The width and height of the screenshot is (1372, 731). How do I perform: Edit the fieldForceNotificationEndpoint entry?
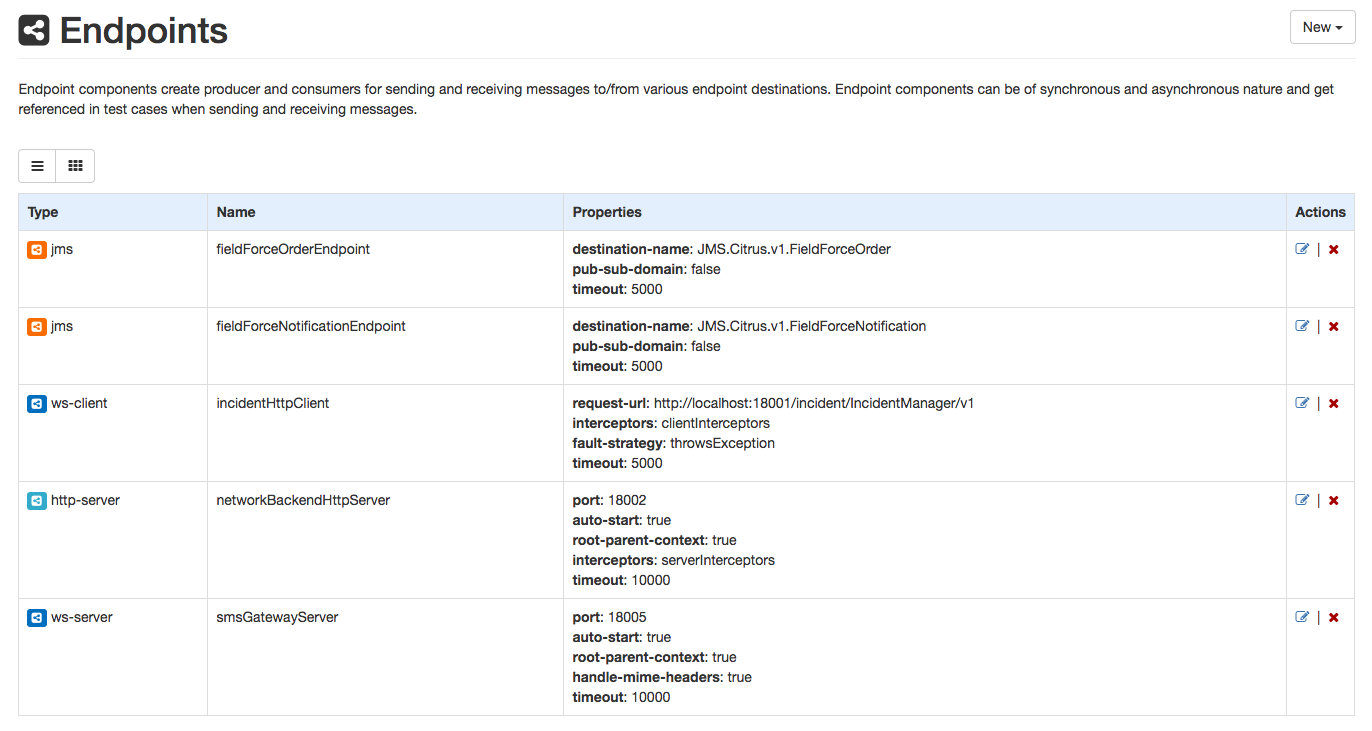[1302, 326]
